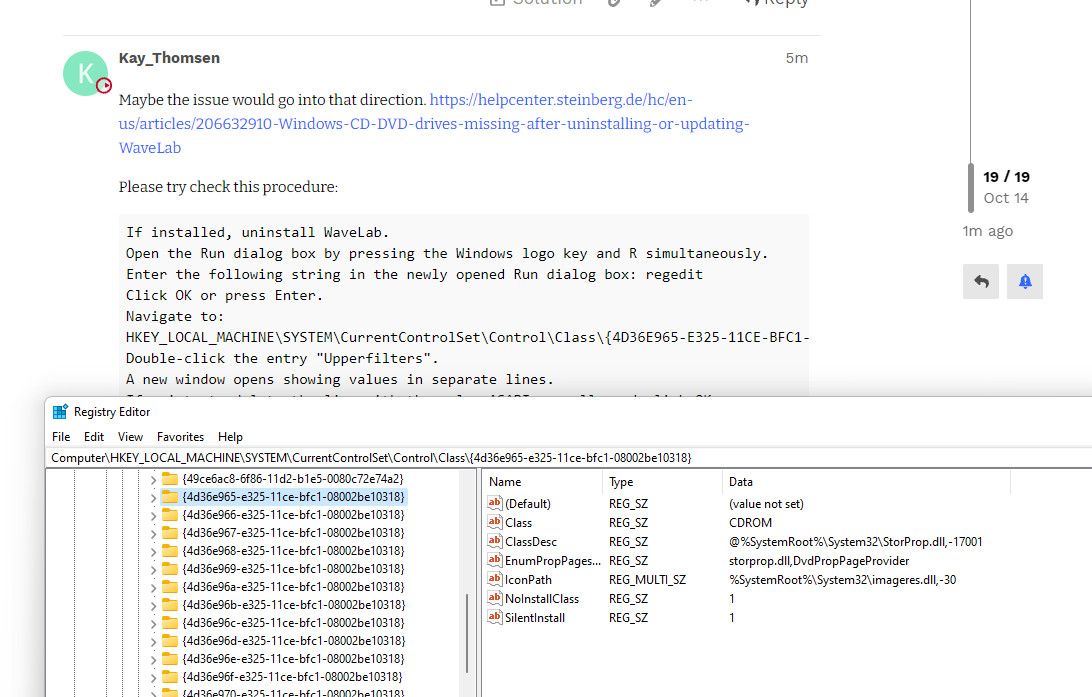
Task: Click the registry tree vertical scrollbar
Action: pyautogui.click(x=466, y=633)
